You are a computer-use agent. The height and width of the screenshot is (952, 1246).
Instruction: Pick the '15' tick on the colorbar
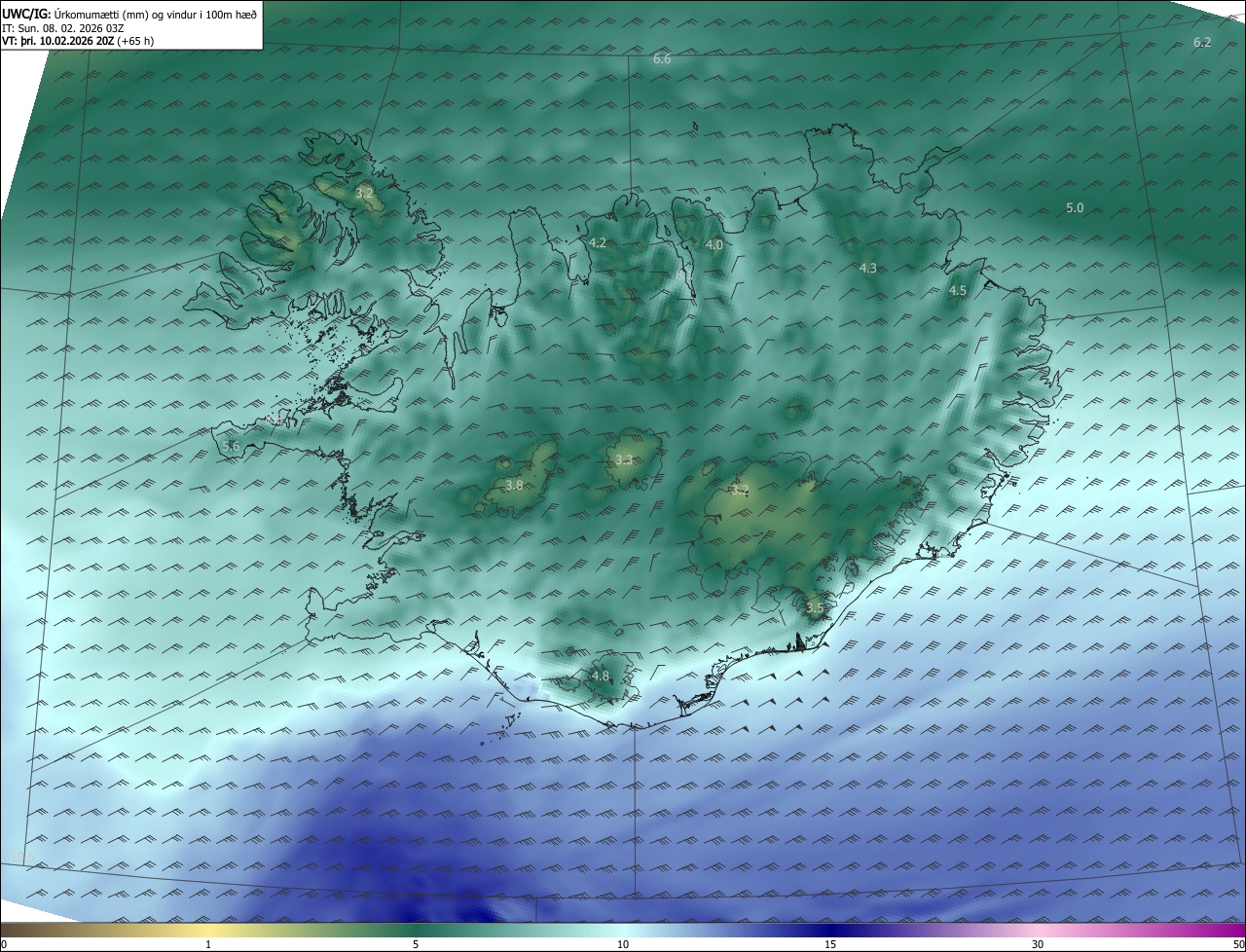(830, 944)
